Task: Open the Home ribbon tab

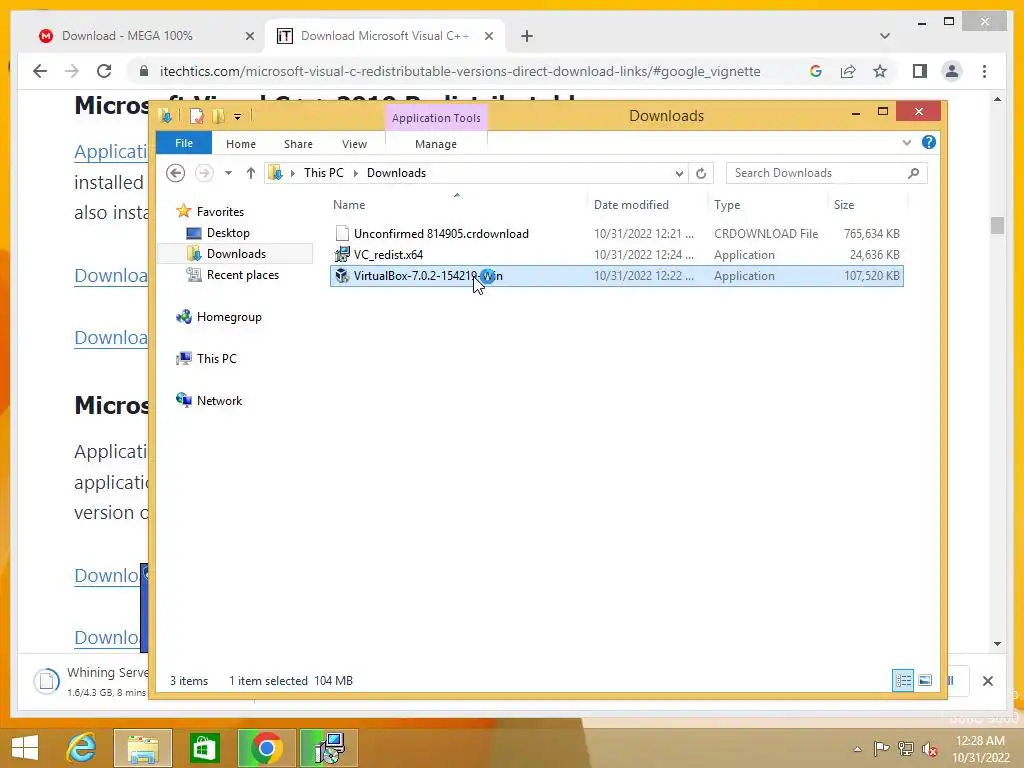Action: coord(241,144)
